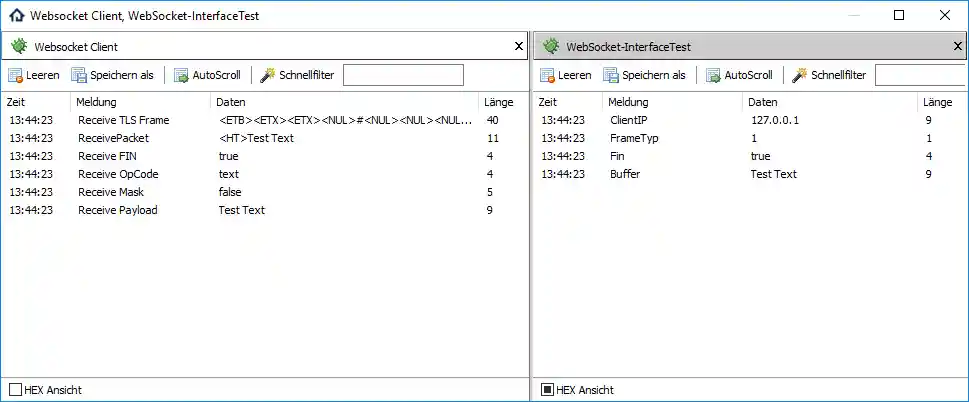
Task: Sort by Länge column in Websocket Client
Action: coord(502,102)
